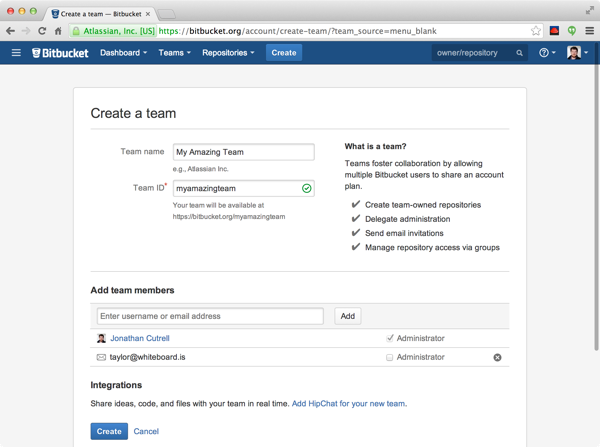
Task: Open the Teams dropdown menu
Action: coord(174,53)
